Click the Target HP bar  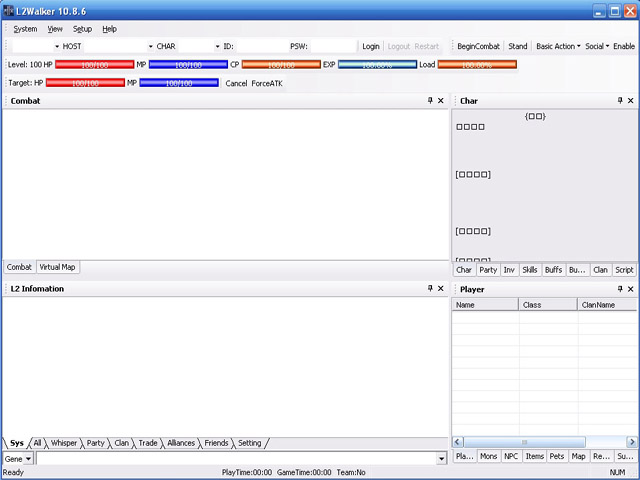85,83
